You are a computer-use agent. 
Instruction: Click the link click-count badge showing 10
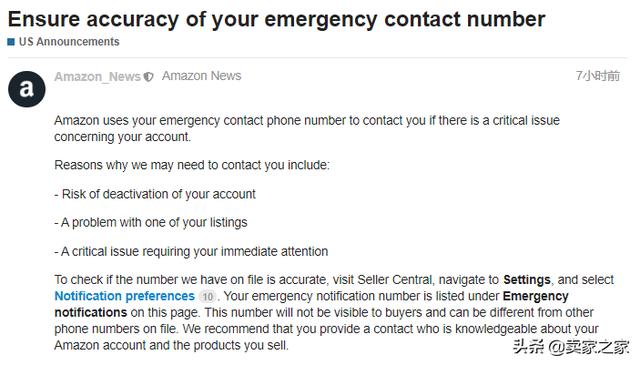[x=208, y=296]
